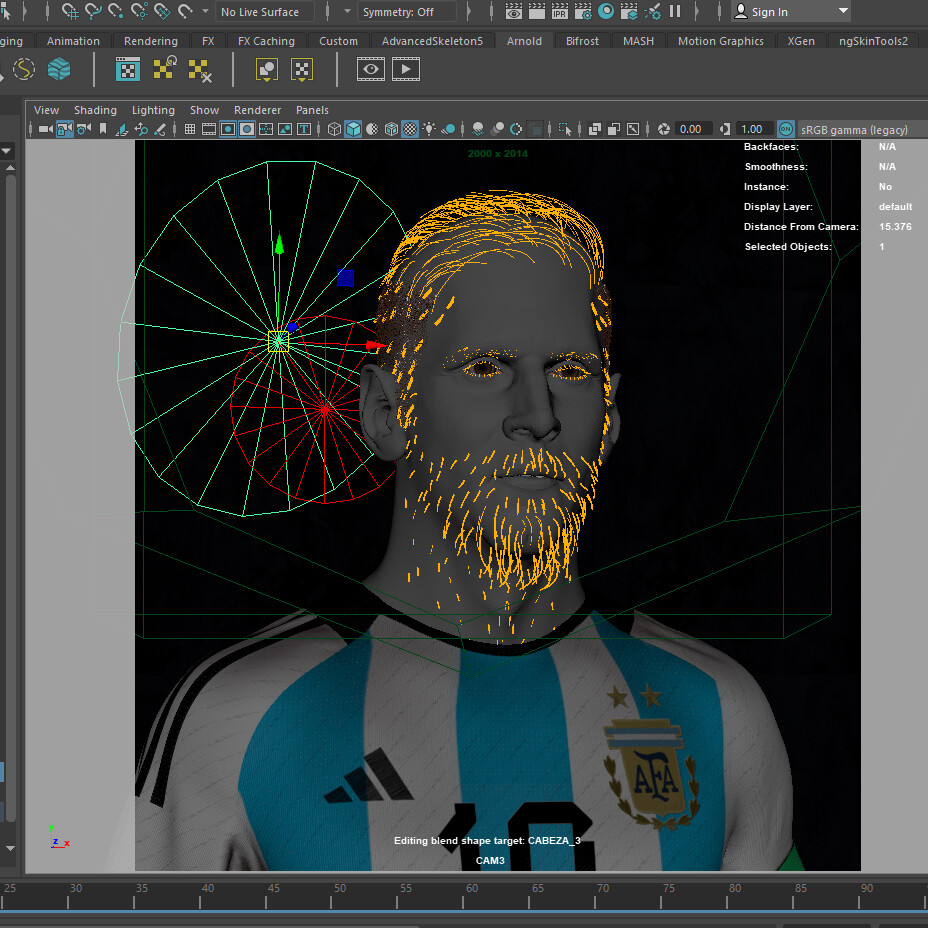Open the Sign In dropdown
928x928 pixels.
(x=791, y=12)
